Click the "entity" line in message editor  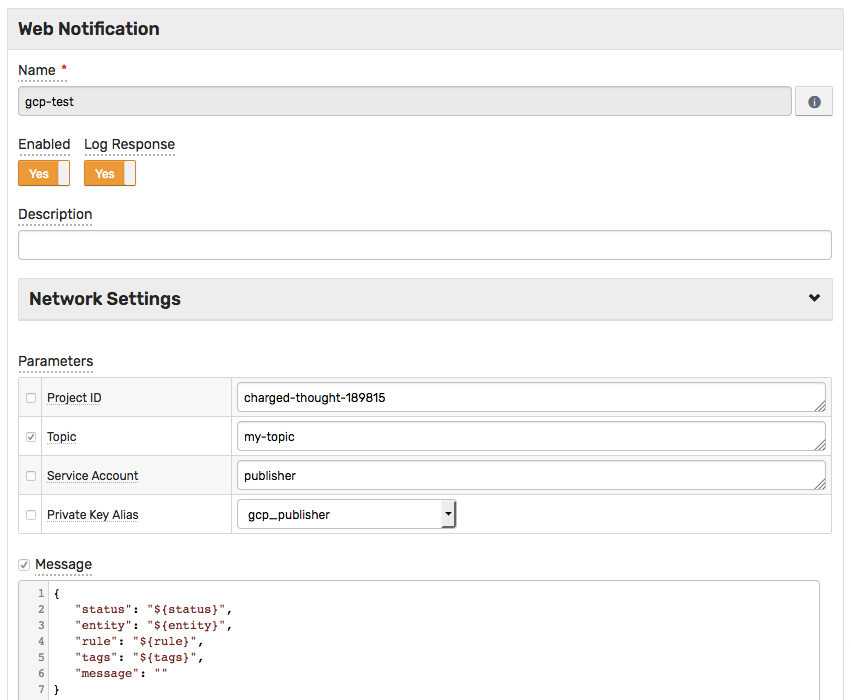154,625
